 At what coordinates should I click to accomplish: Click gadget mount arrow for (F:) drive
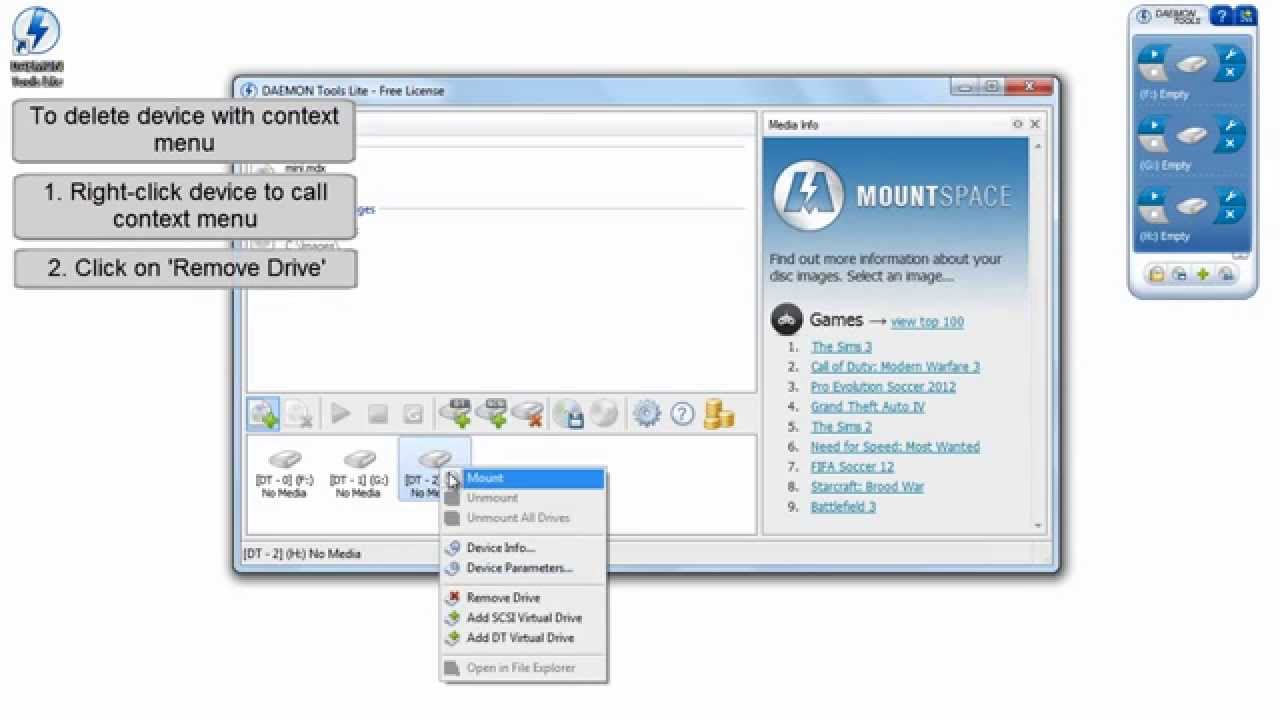point(1153,53)
